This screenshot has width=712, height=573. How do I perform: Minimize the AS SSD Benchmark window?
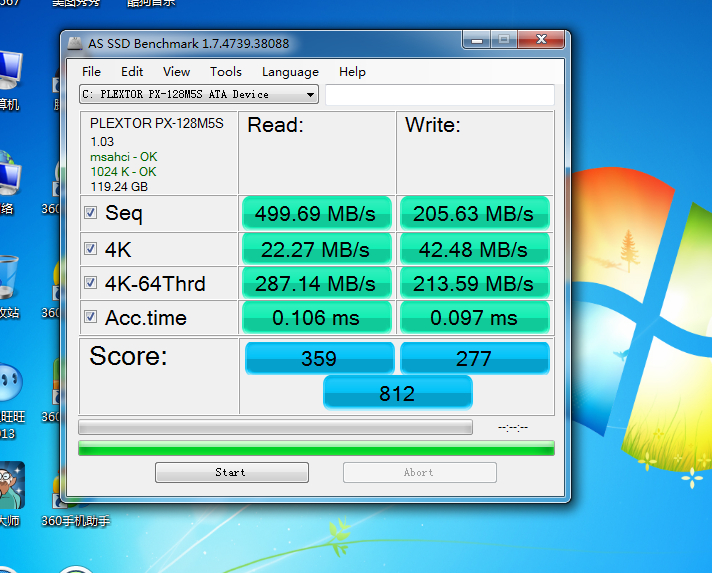pyautogui.click(x=476, y=40)
